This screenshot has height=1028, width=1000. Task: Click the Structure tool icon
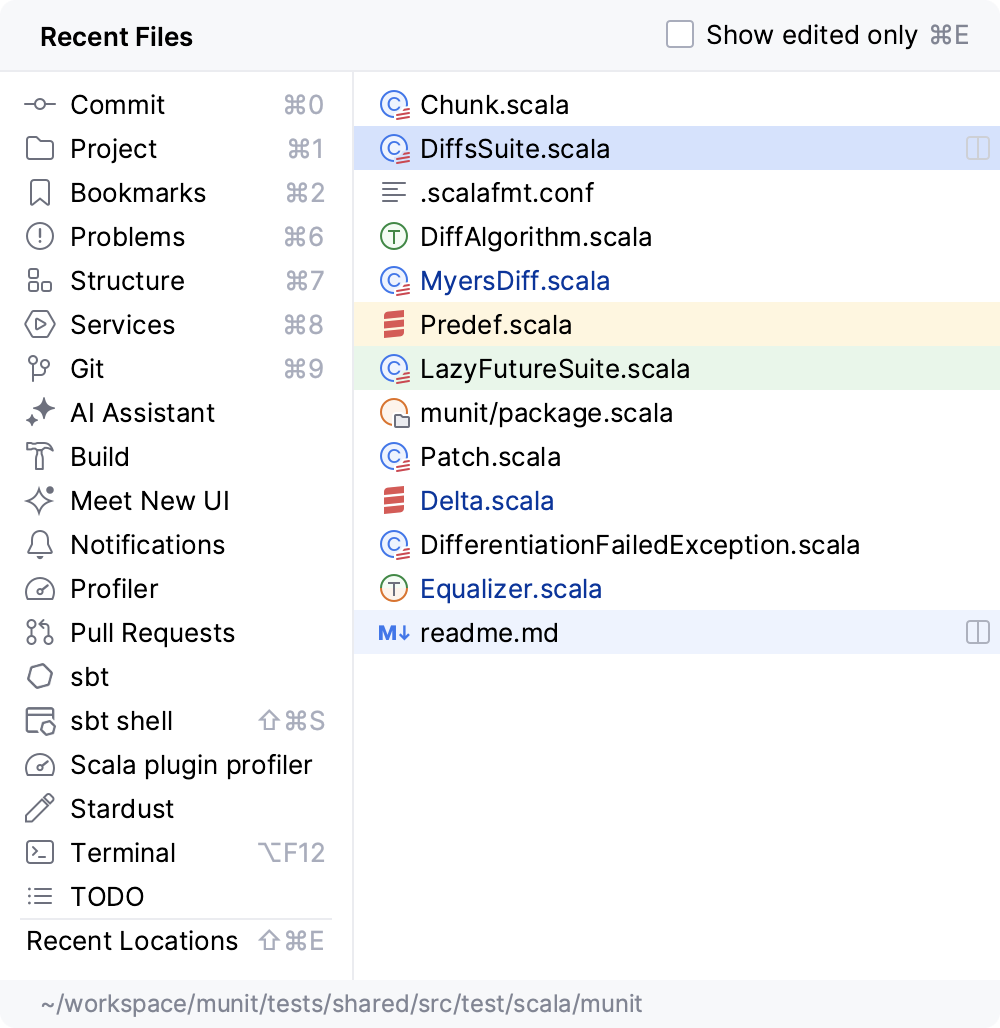coord(40,281)
